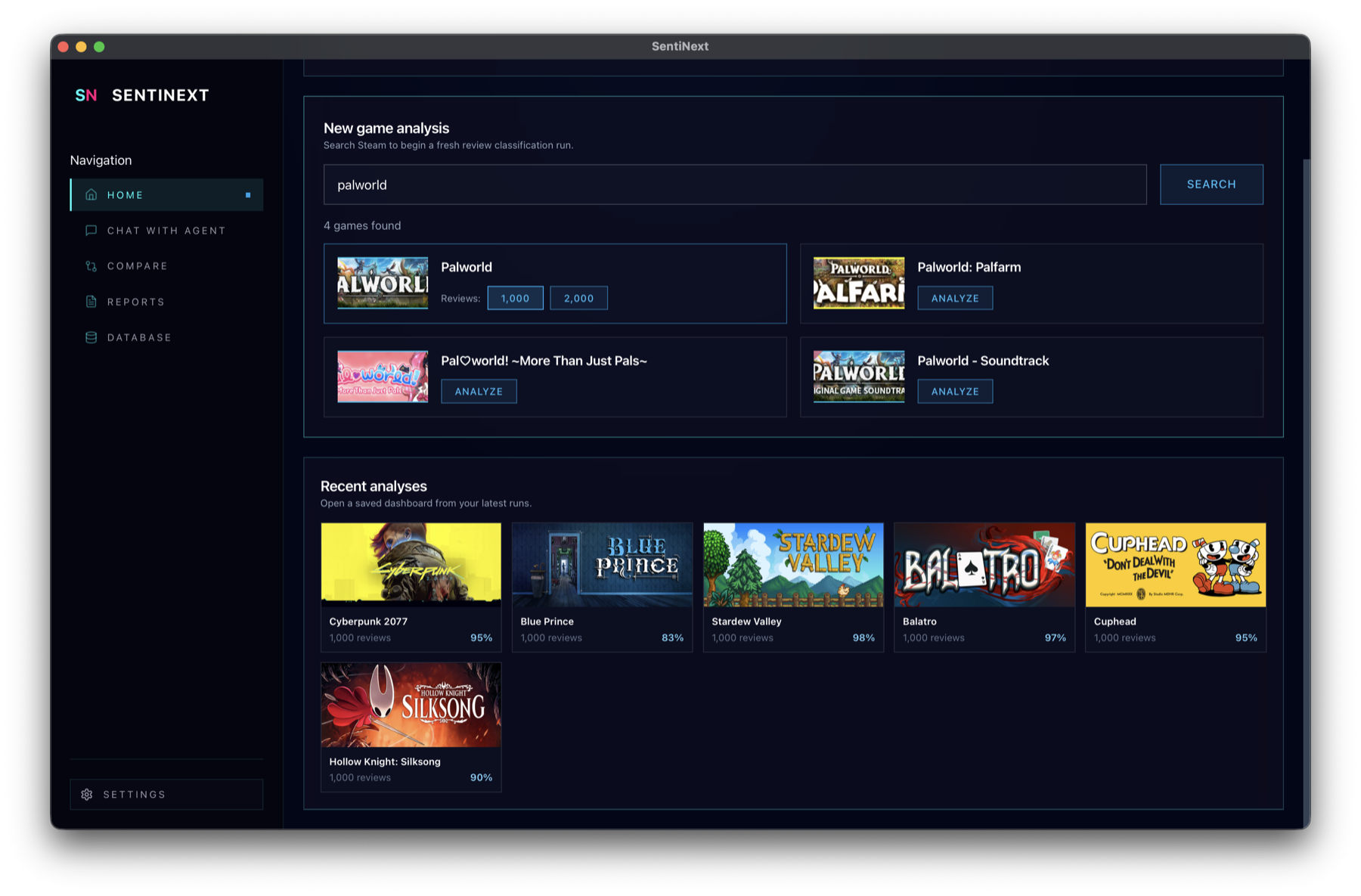Open the Stardew Valley analysis card
The image size is (1361, 896).
(x=793, y=587)
